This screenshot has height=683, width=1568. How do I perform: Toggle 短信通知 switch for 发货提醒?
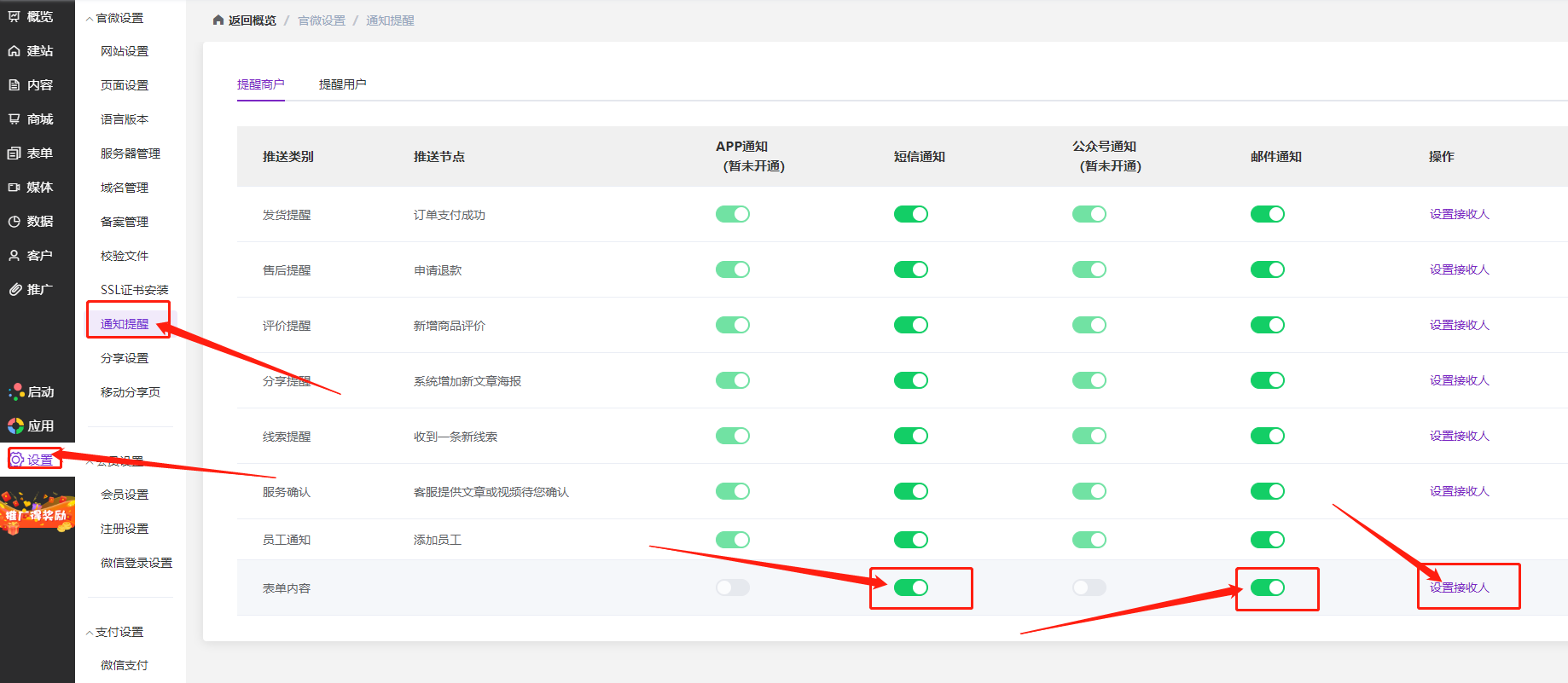910,214
